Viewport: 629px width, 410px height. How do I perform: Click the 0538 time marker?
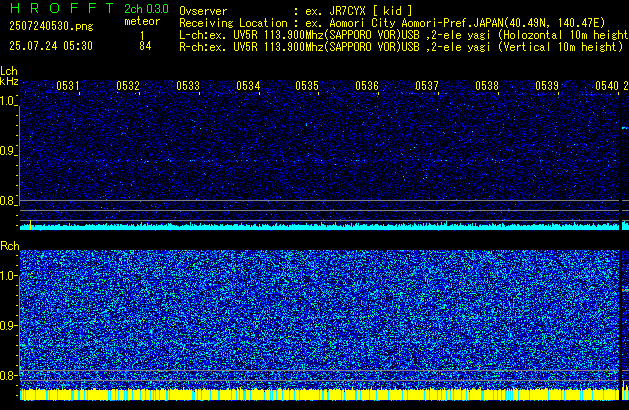[x=487, y=86]
